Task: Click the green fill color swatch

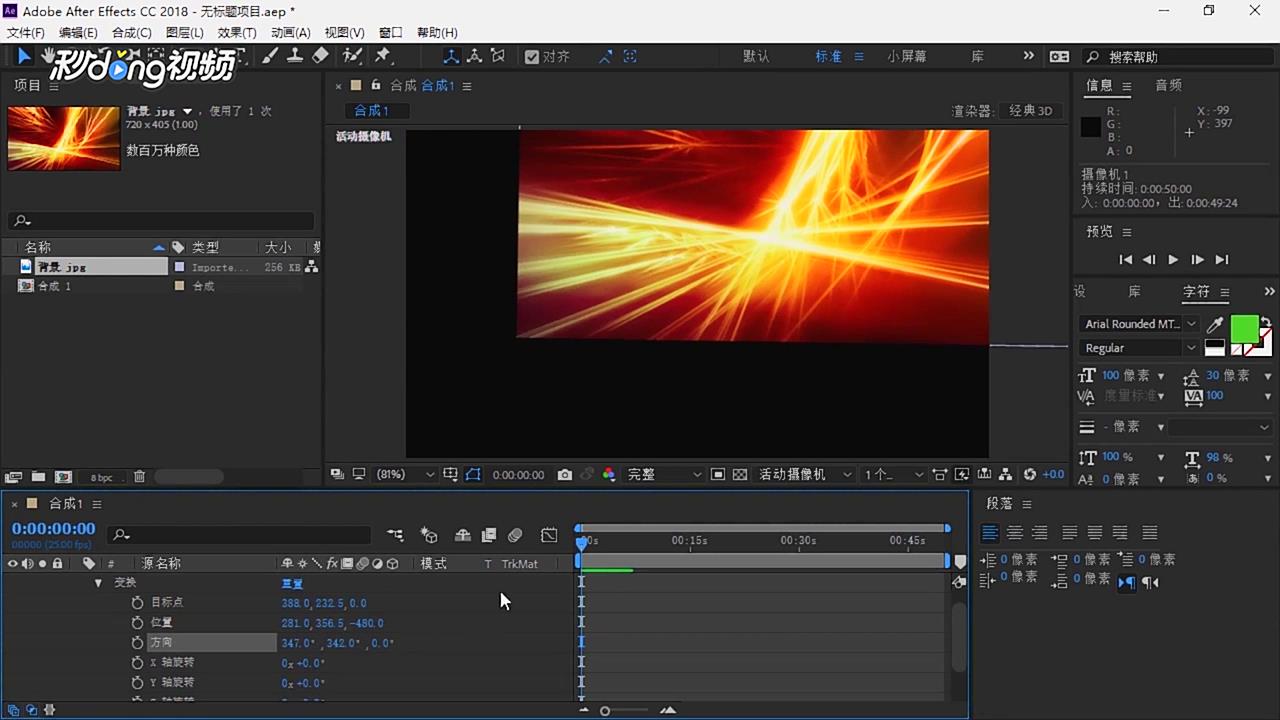Action: click(x=1244, y=328)
